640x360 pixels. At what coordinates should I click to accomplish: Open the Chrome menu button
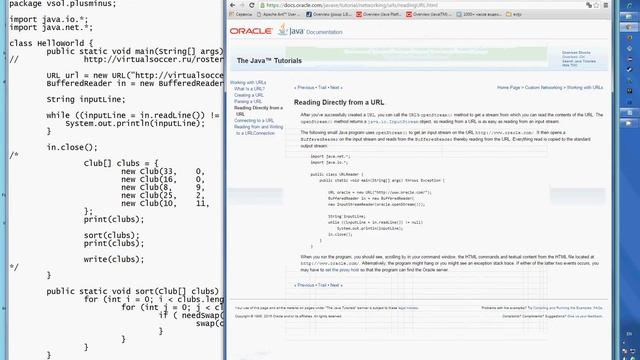pos(606,5)
